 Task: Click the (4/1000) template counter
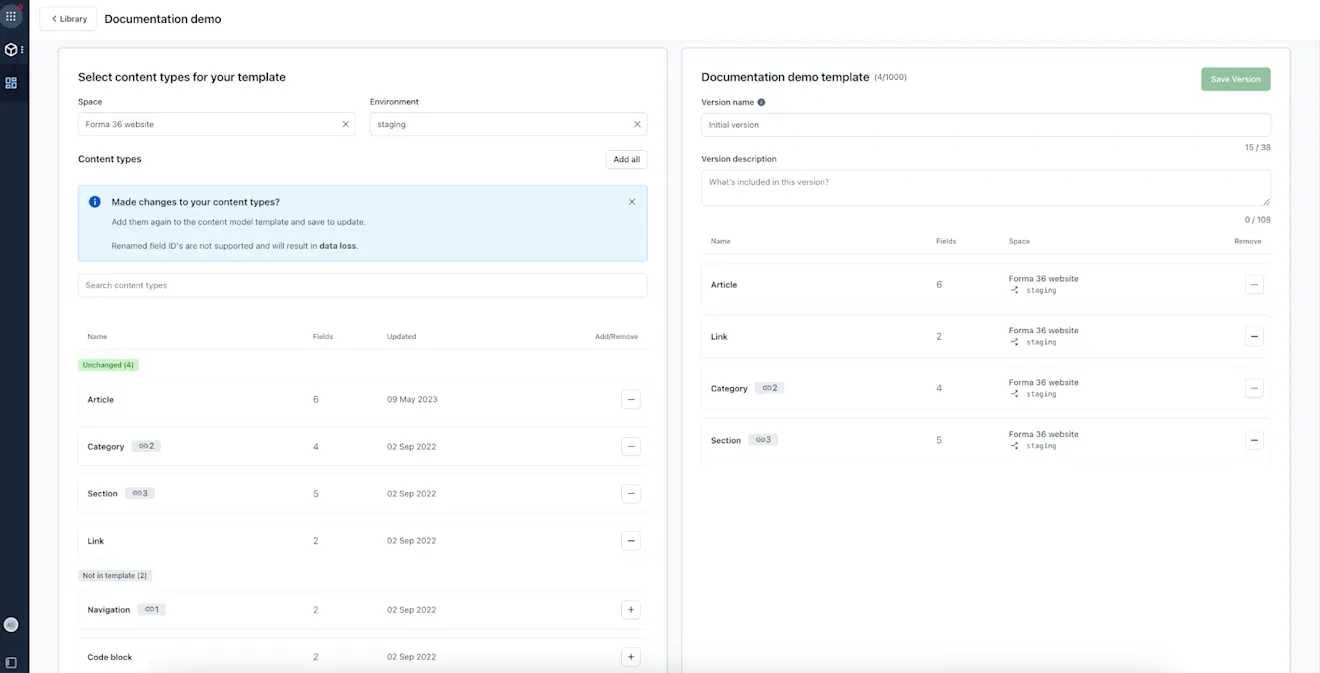click(890, 77)
